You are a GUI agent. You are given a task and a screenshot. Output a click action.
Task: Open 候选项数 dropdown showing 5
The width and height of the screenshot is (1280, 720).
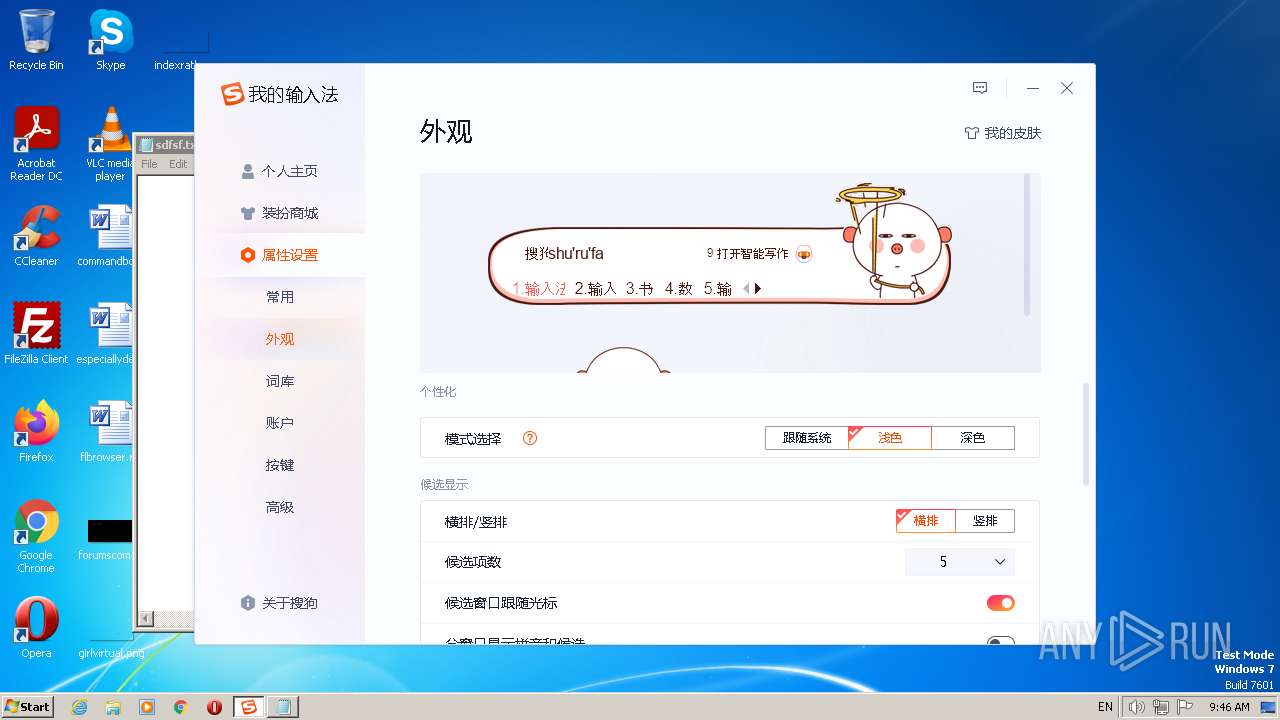[960, 562]
